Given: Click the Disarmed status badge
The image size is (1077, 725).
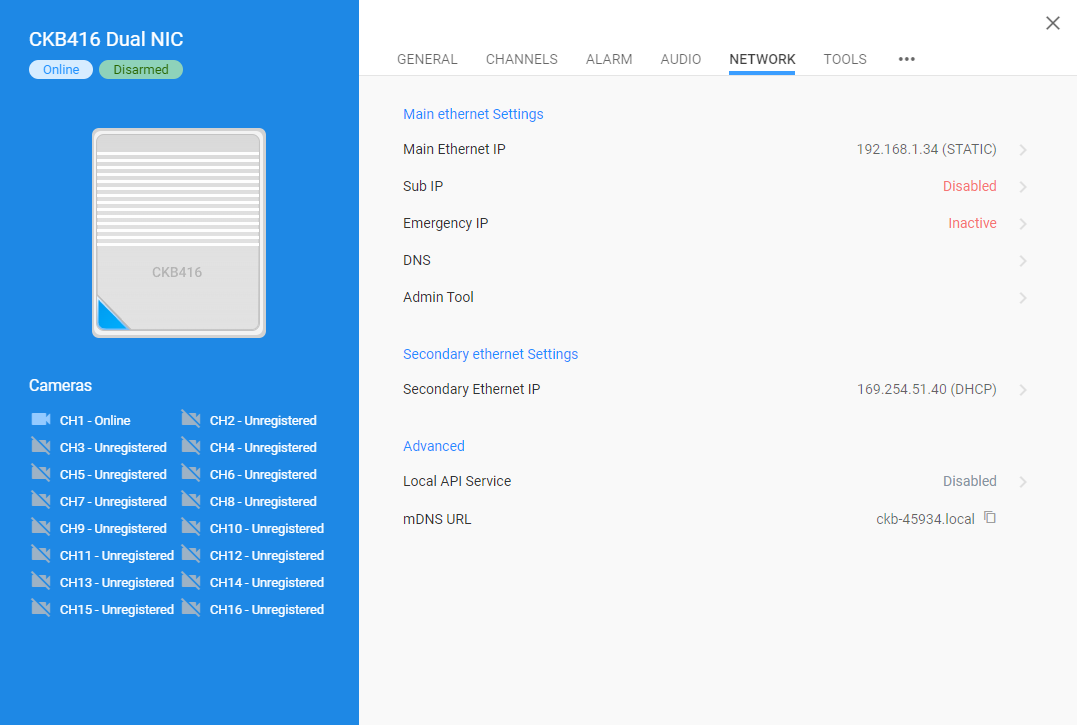Looking at the screenshot, I should click(141, 69).
